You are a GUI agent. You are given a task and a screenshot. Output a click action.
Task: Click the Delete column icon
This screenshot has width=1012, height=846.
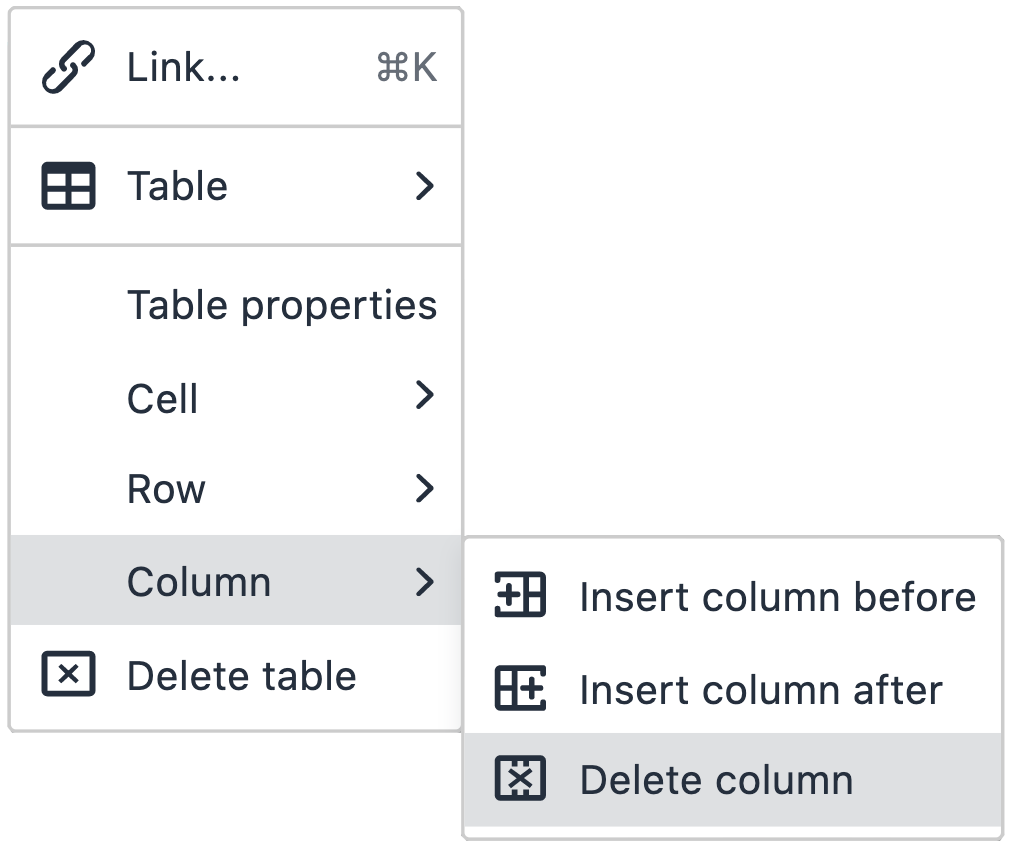click(520, 778)
